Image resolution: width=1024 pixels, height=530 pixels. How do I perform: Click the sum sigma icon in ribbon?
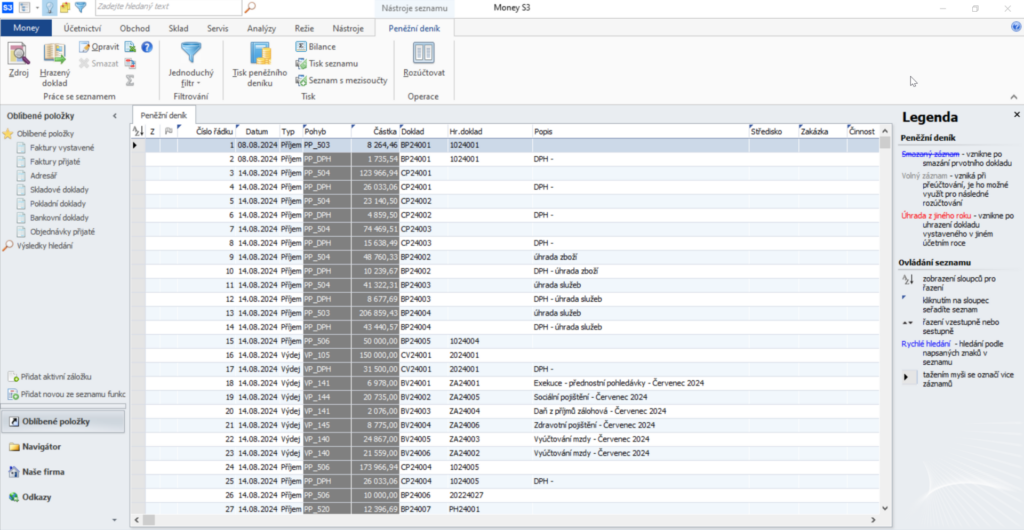130,79
